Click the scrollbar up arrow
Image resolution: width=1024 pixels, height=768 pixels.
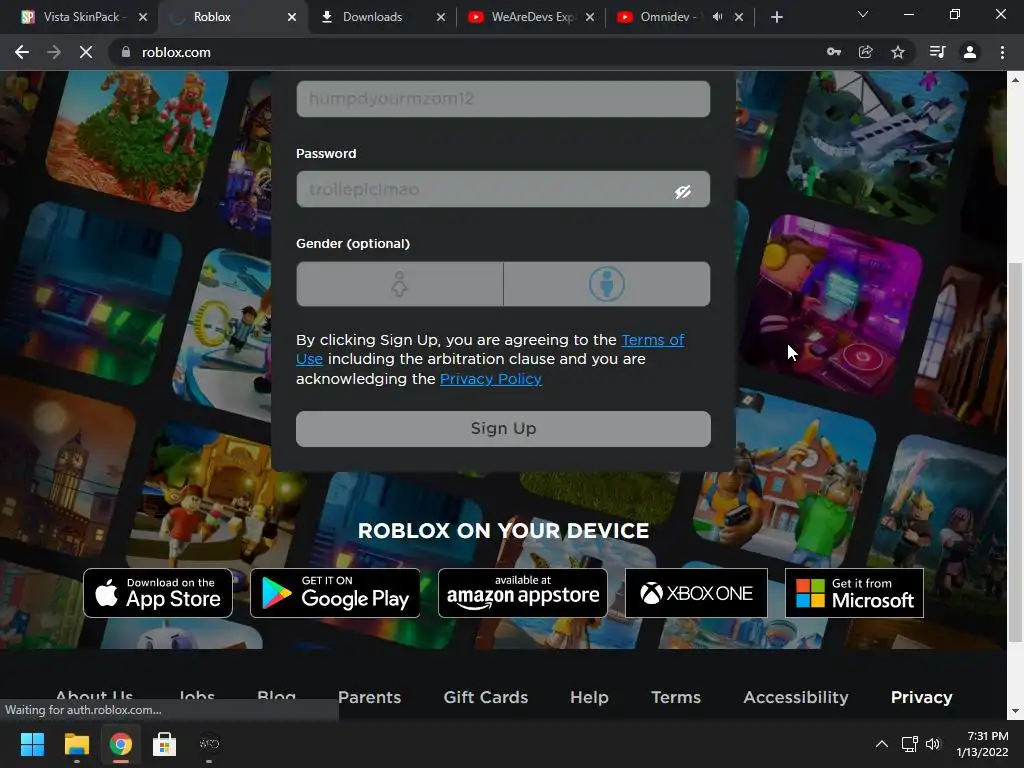(x=1015, y=80)
